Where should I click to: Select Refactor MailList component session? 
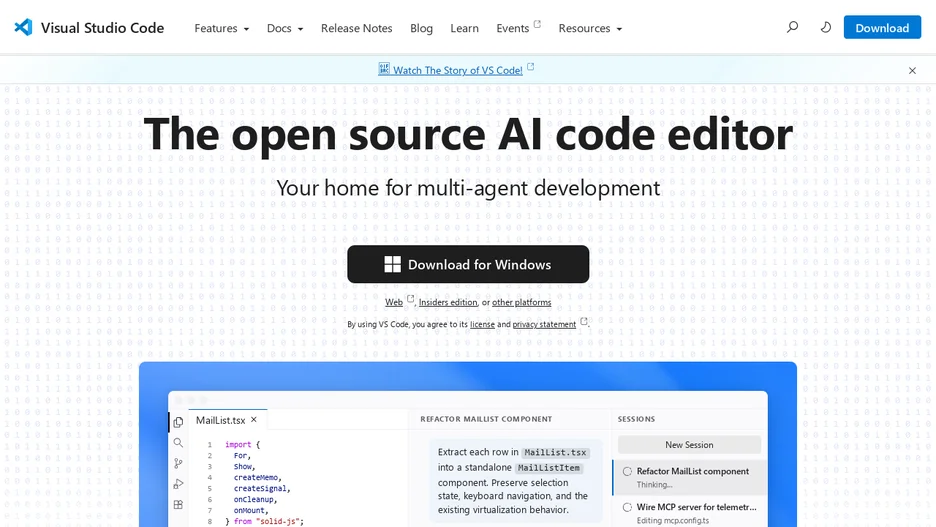click(689, 477)
